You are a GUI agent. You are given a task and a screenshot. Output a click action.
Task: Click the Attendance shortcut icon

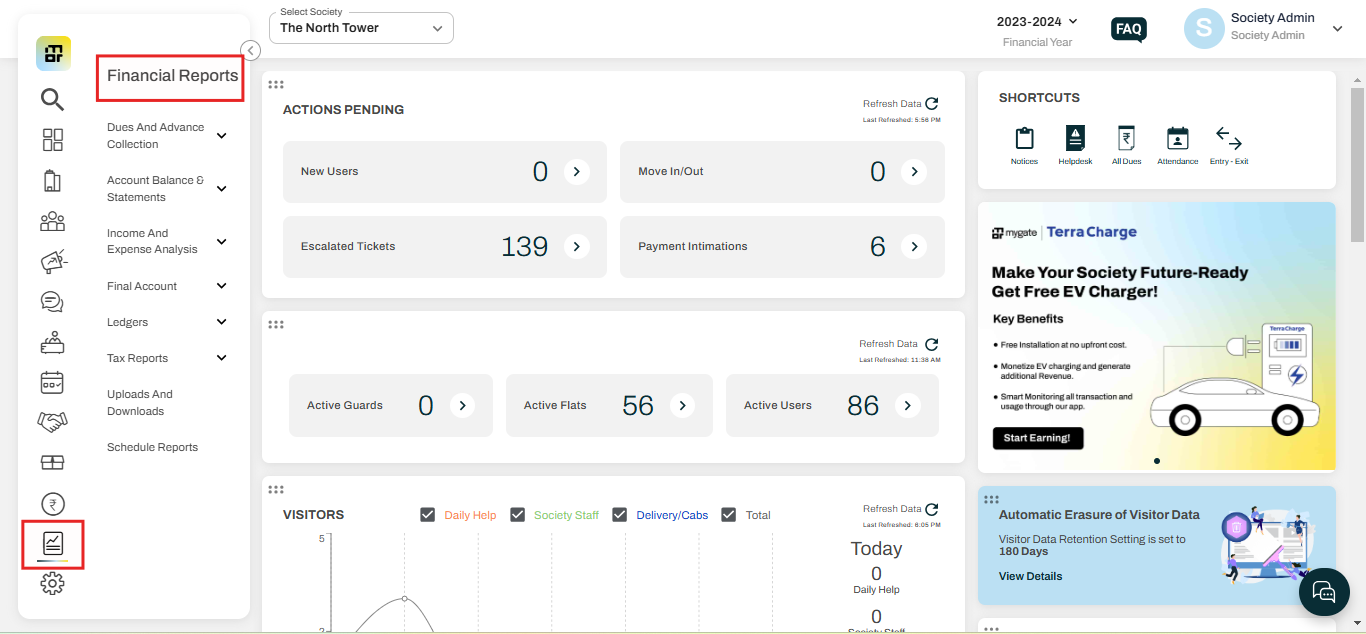1177,139
